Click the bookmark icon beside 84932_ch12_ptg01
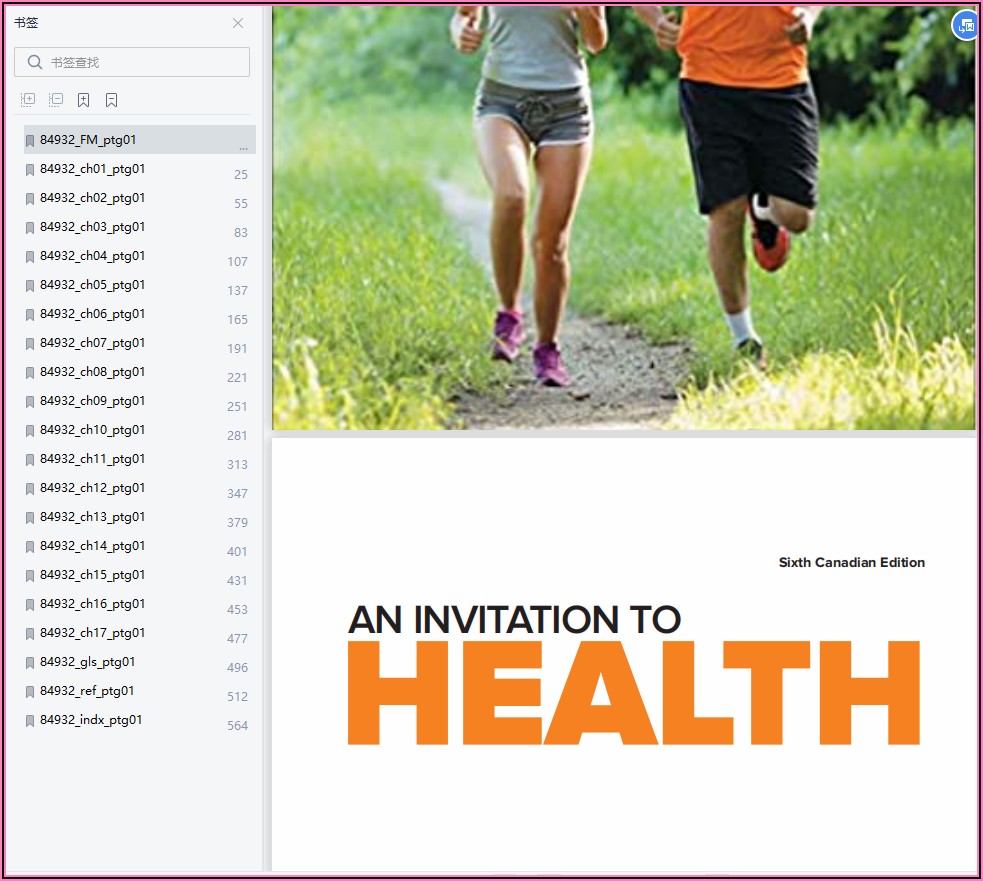 tap(29, 489)
